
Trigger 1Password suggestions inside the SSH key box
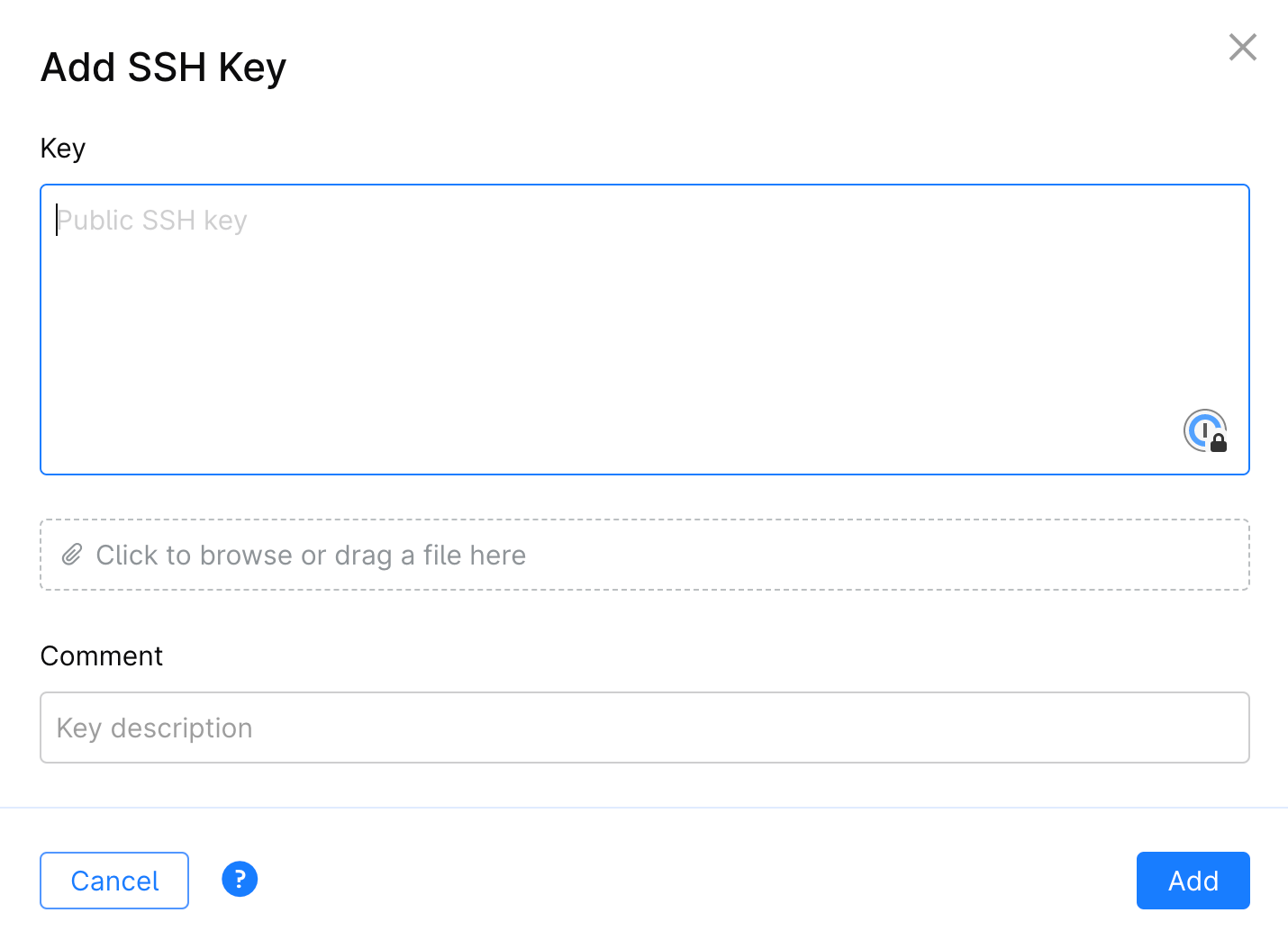coord(1205,430)
